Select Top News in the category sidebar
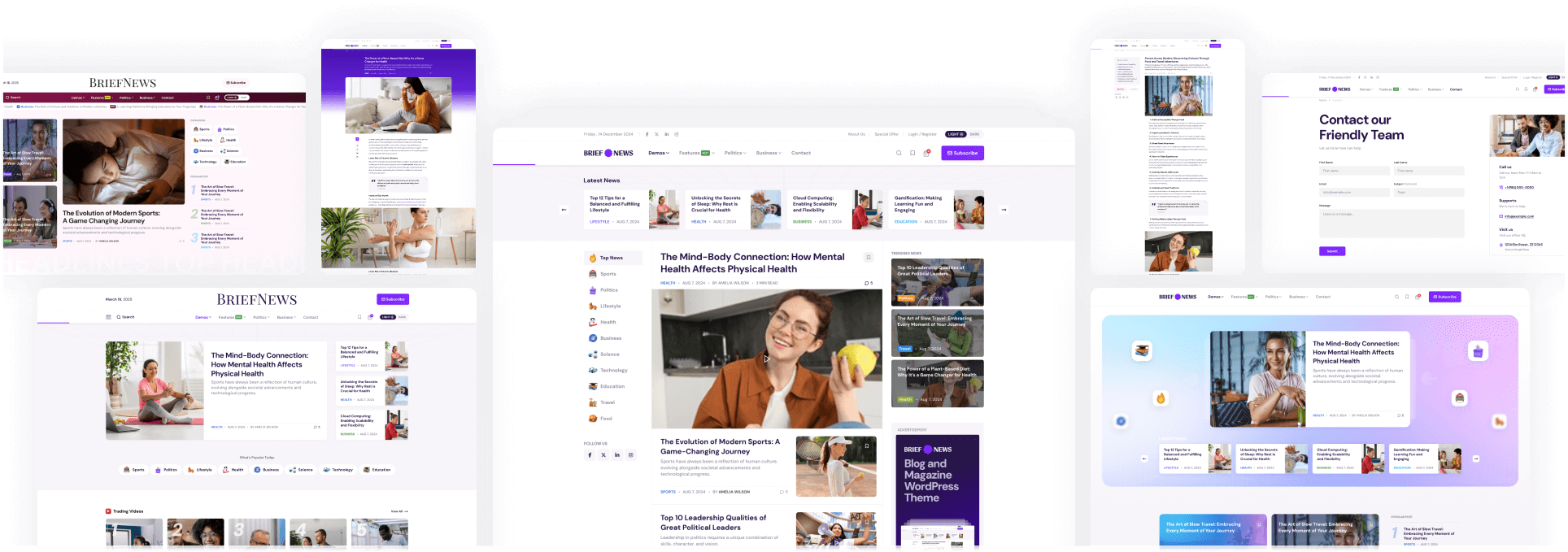Image resolution: width=1568 pixels, height=552 pixels. pyautogui.click(x=612, y=258)
